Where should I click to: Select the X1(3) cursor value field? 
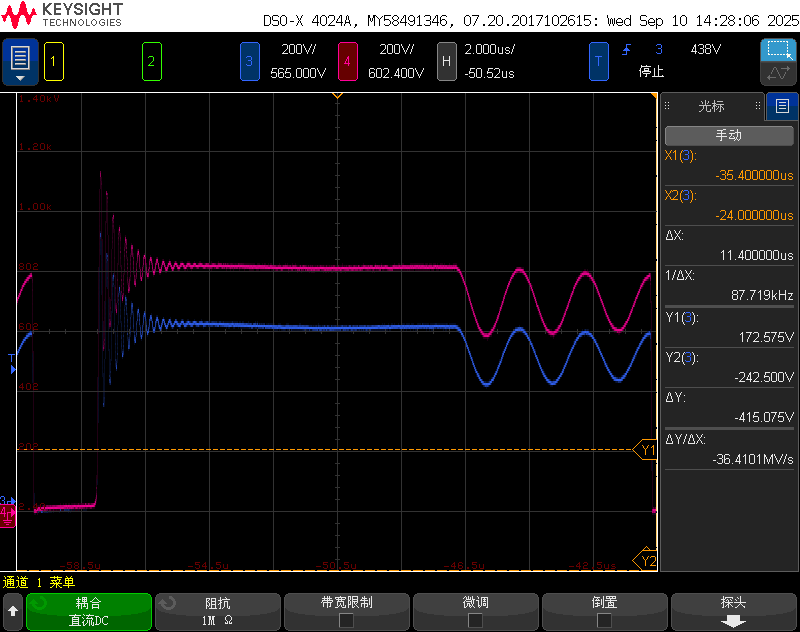pos(729,166)
